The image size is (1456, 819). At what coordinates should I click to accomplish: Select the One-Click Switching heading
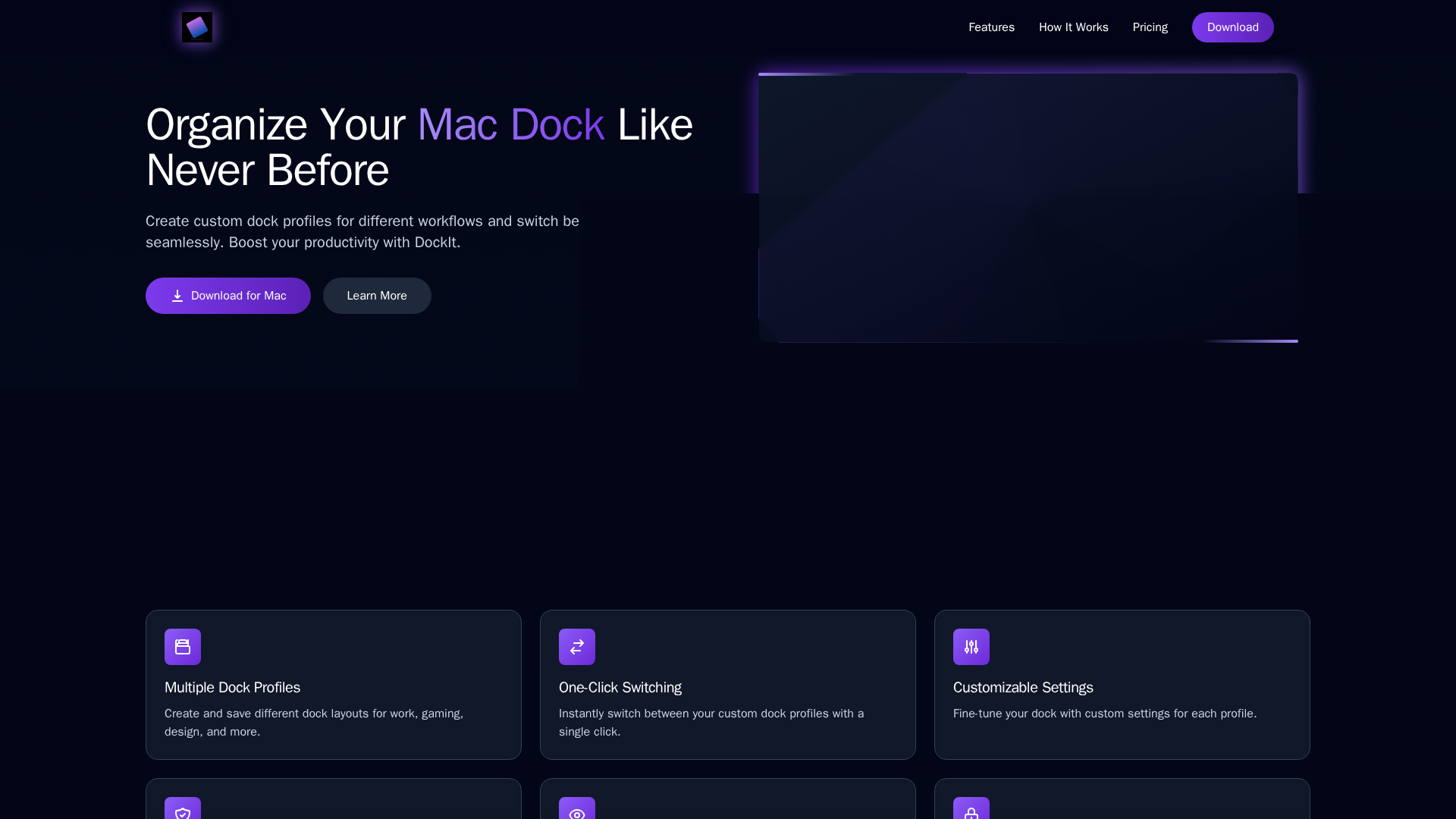coord(620,688)
